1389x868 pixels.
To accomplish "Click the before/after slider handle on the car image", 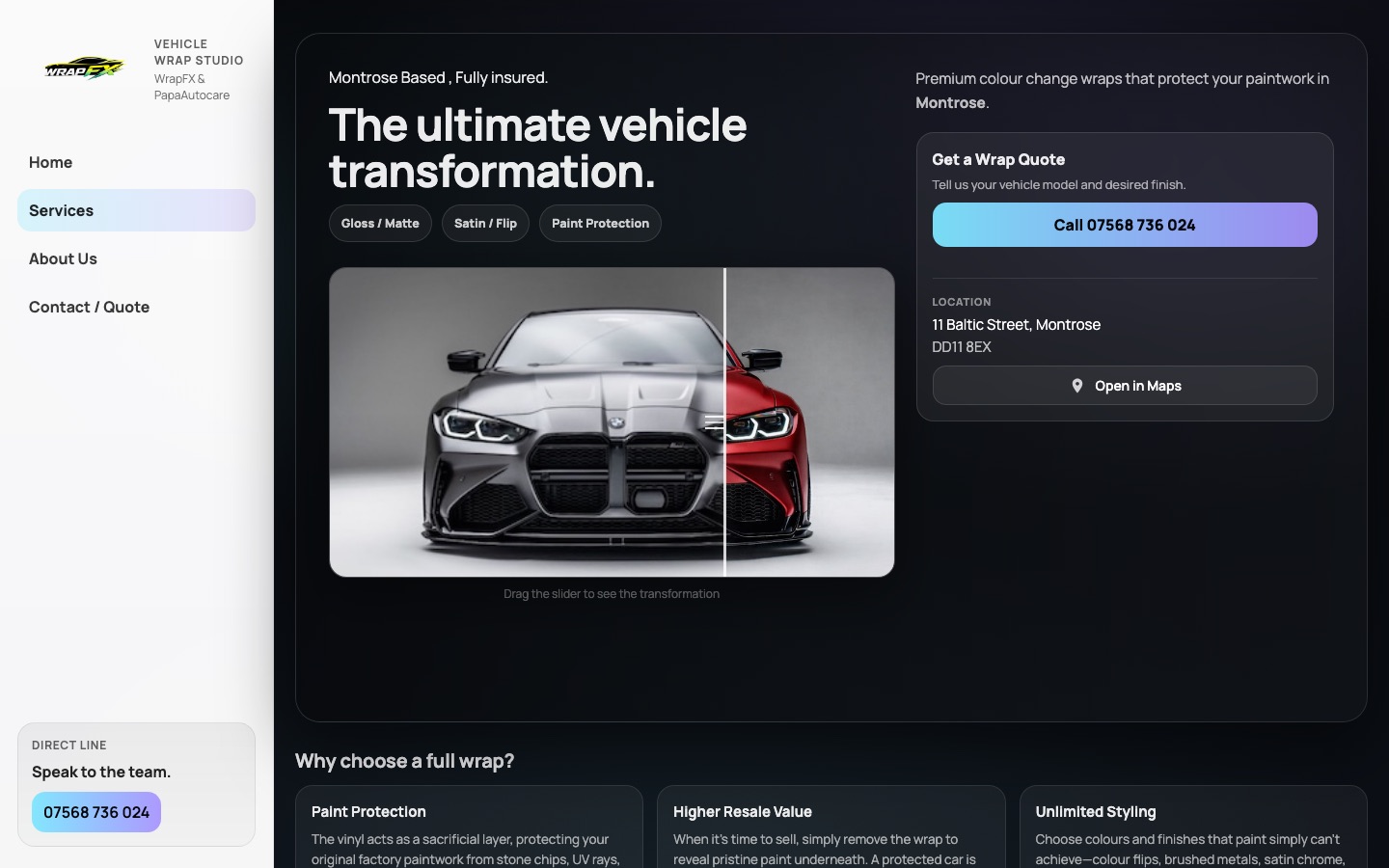I will pyautogui.click(x=715, y=422).
